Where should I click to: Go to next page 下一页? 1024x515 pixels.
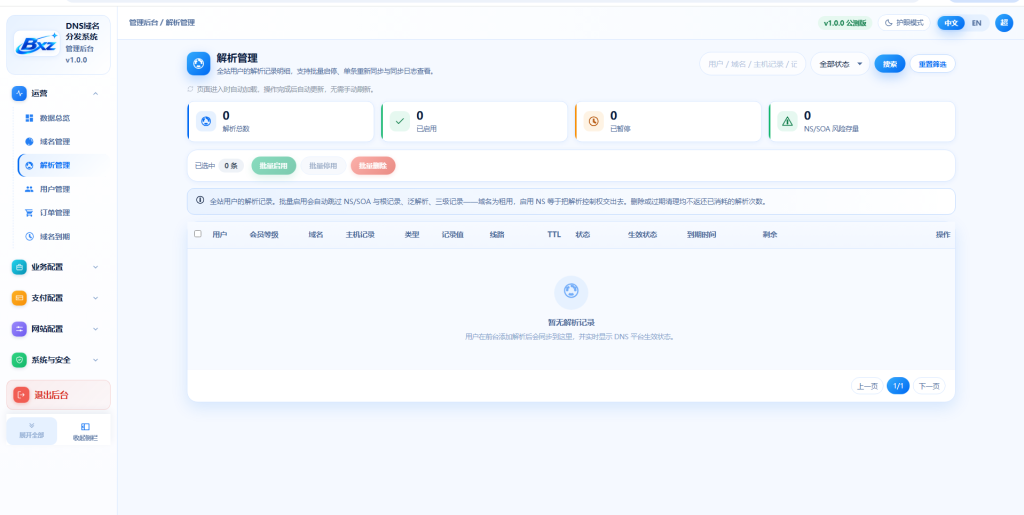coord(929,386)
